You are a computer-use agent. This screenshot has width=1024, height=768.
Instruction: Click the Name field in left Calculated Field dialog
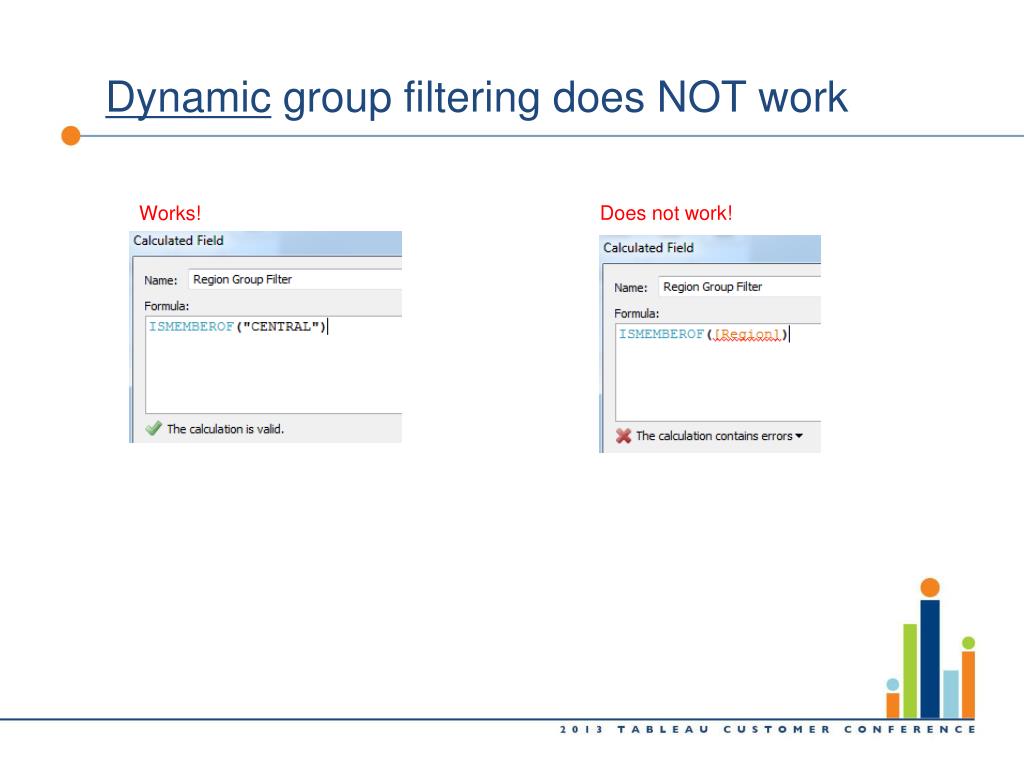(x=295, y=280)
